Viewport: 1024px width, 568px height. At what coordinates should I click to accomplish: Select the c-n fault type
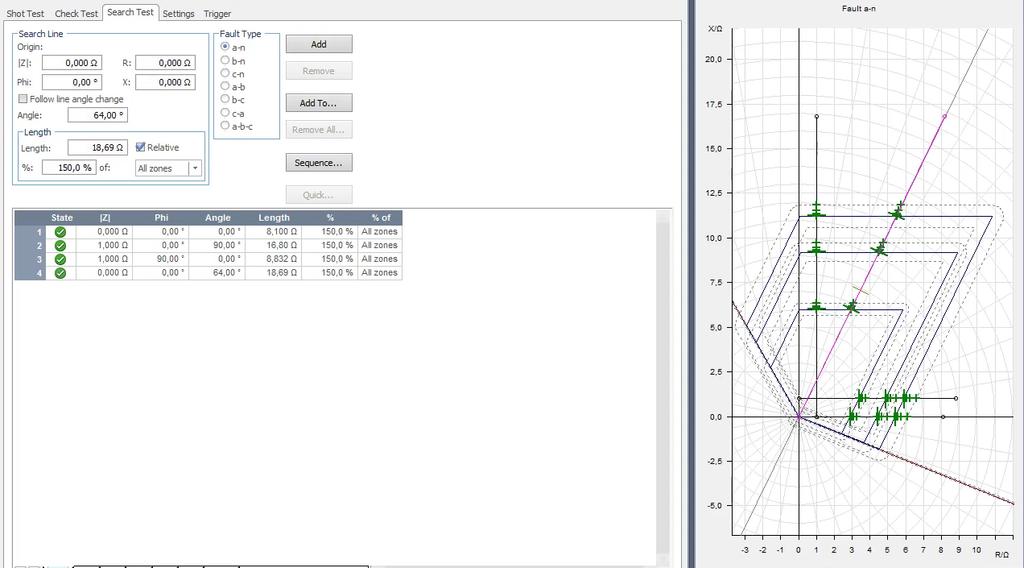click(225, 74)
